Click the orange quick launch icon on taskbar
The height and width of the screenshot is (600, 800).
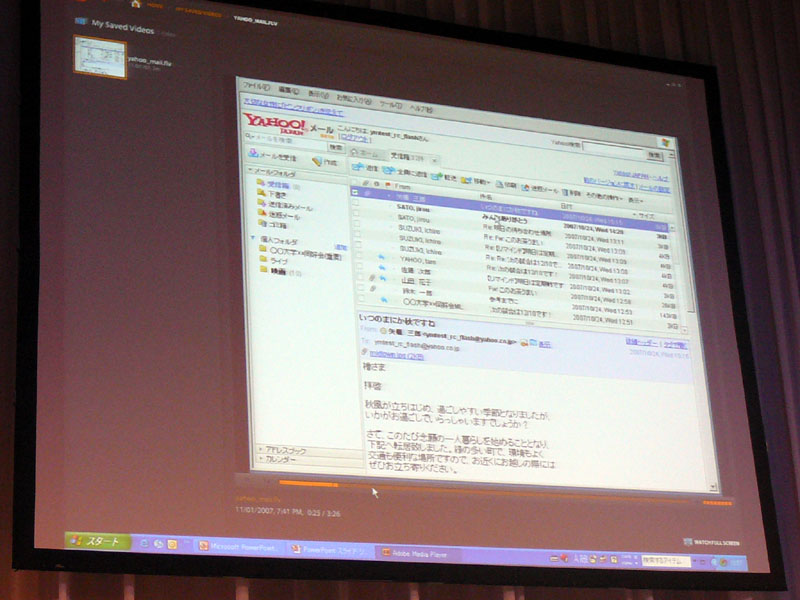coord(172,544)
